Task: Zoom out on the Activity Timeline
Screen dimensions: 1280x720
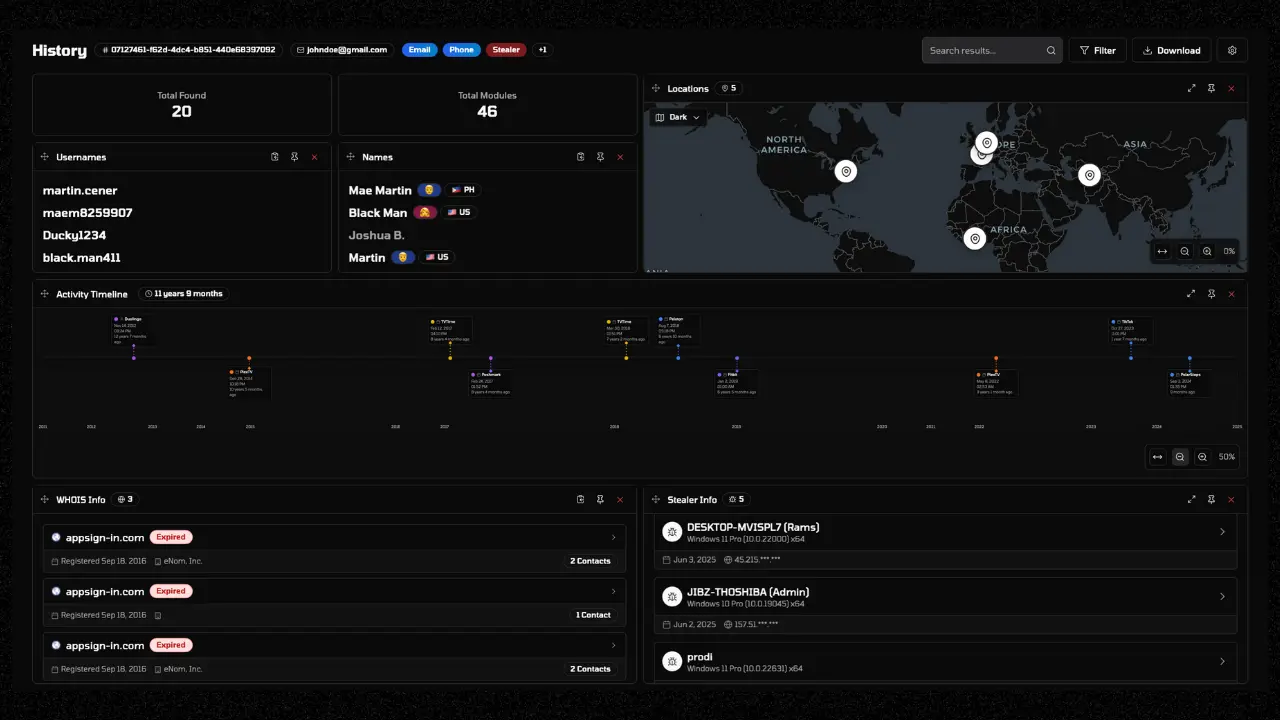Action: [1180, 457]
